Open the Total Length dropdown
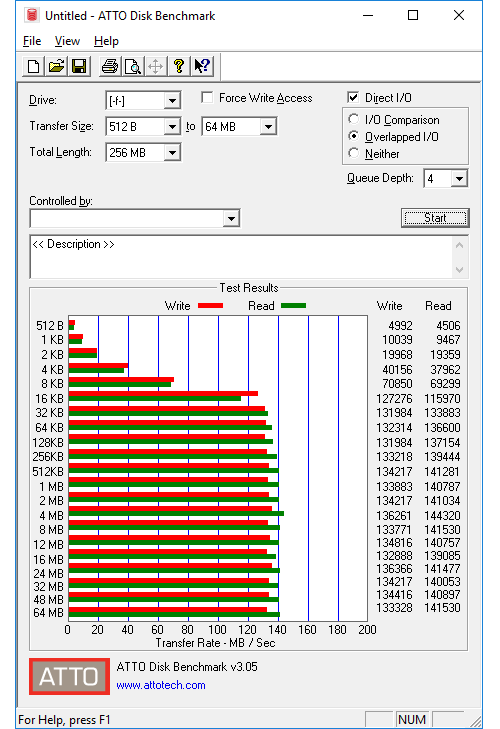This screenshot has height=729, width=500. point(172,152)
